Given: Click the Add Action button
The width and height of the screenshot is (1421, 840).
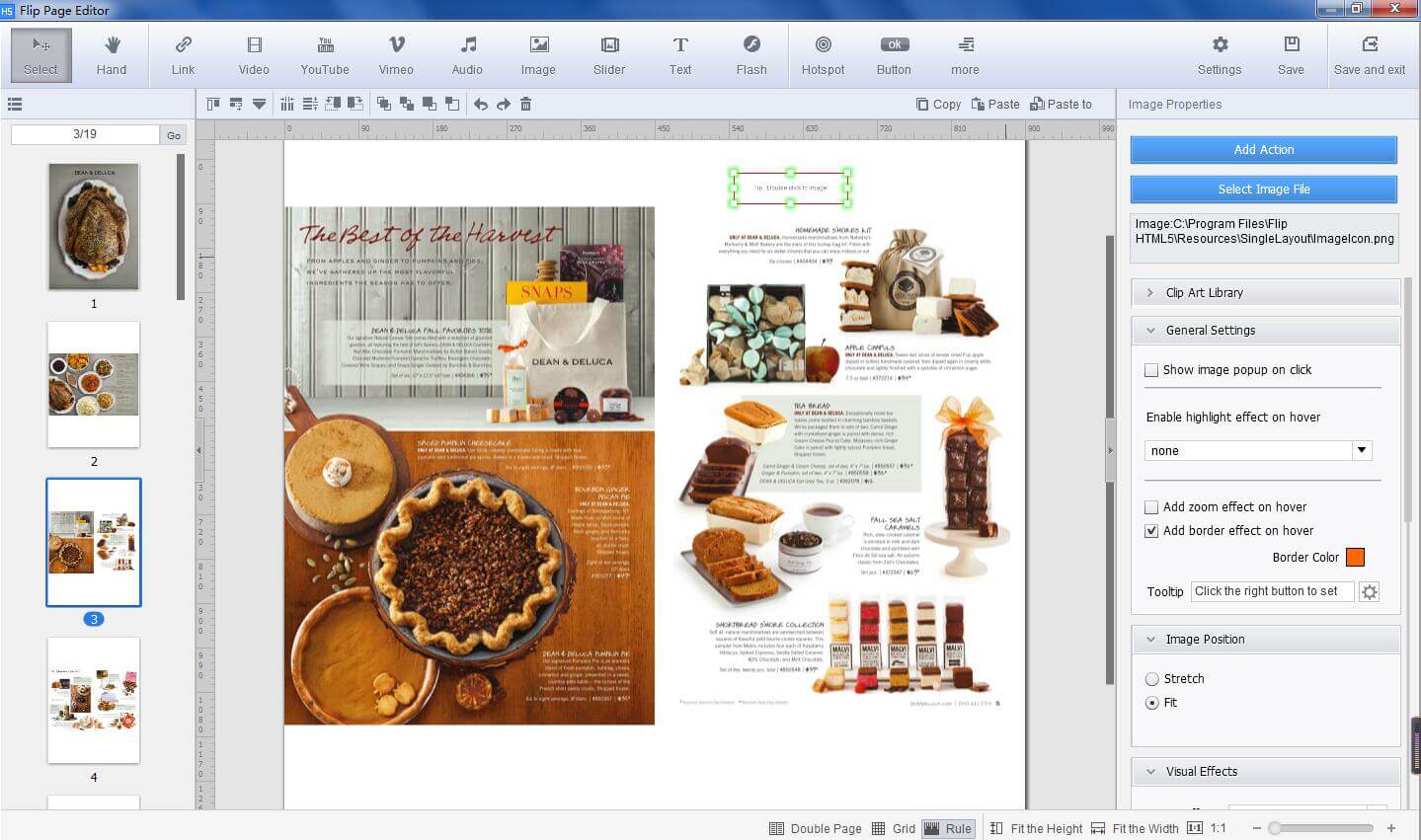Looking at the screenshot, I should click(1263, 149).
